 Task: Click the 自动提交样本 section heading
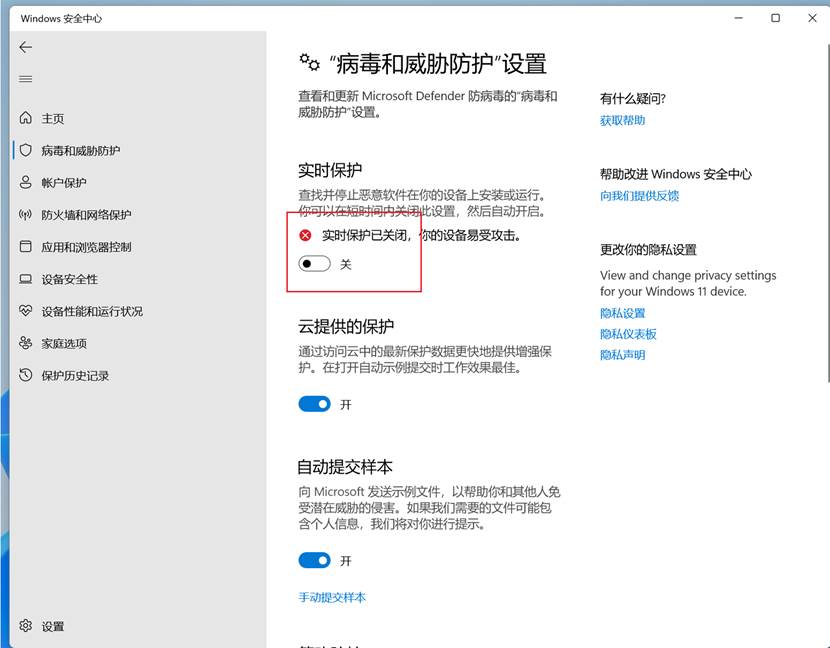point(345,467)
